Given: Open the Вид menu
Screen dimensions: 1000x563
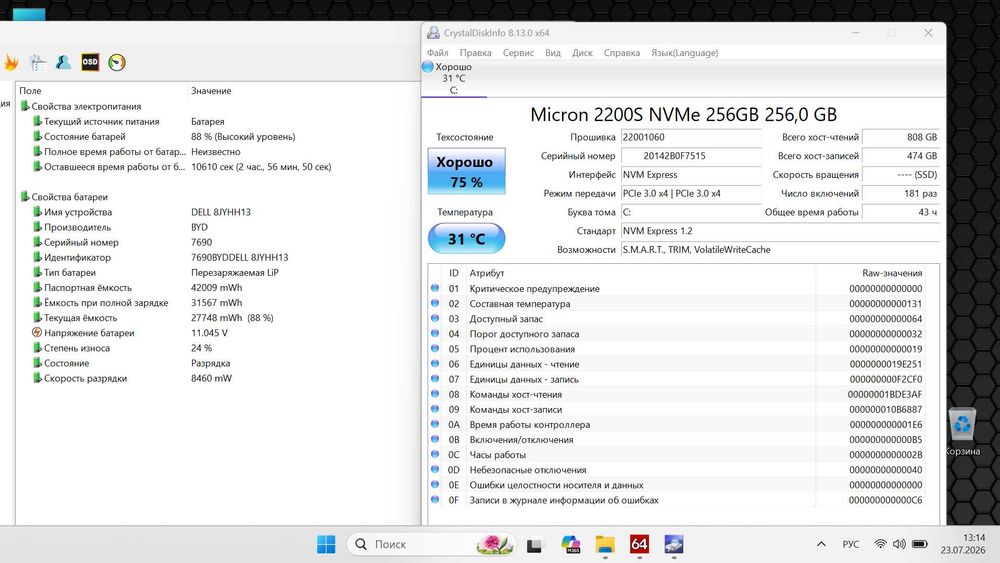Looking at the screenshot, I should (552, 52).
